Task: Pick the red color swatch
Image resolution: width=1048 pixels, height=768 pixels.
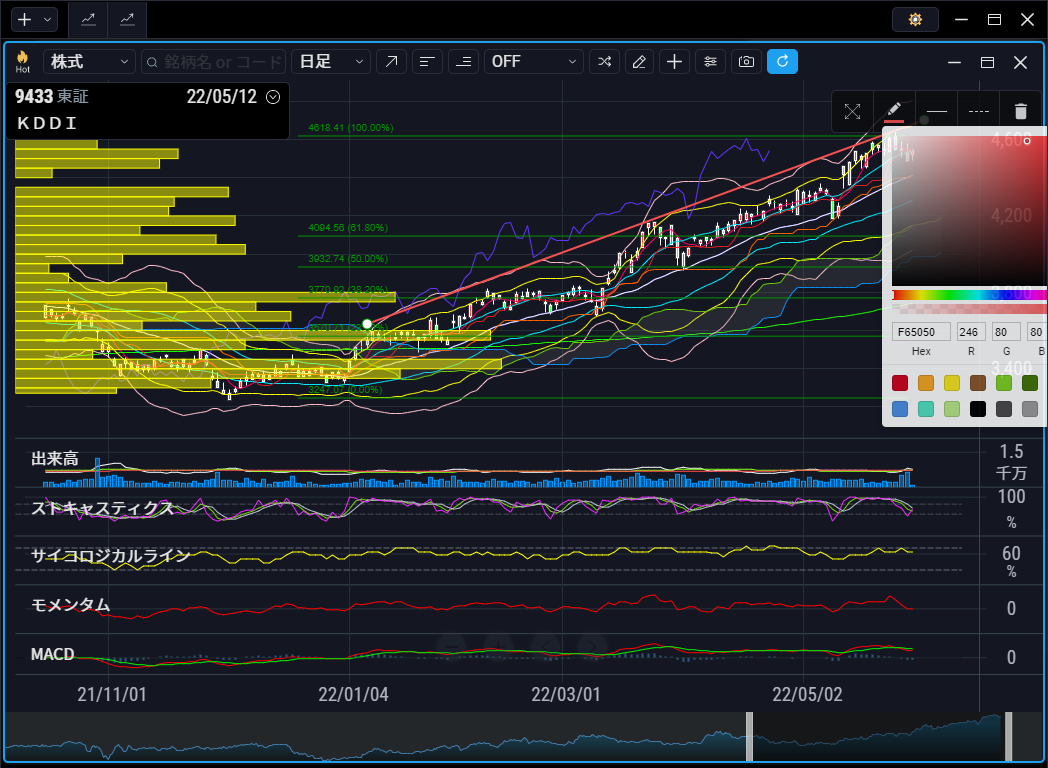Action: tap(900, 383)
